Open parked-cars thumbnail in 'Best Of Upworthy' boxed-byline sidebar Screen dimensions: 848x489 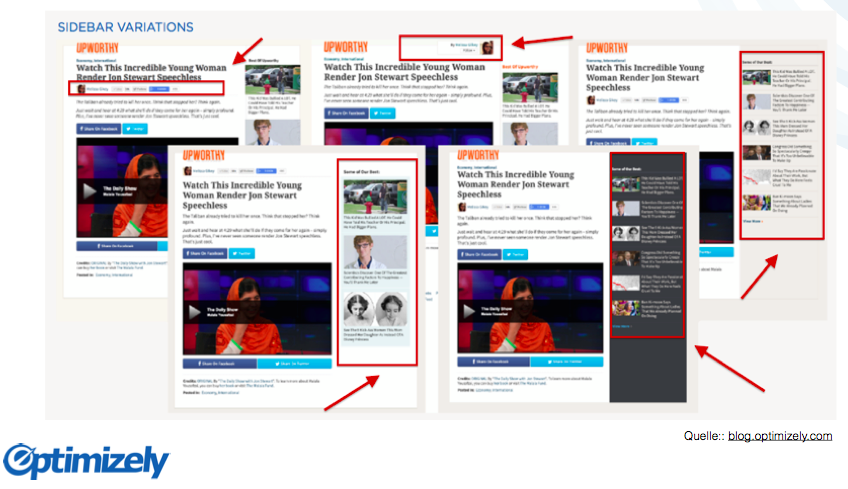click(x=273, y=80)
